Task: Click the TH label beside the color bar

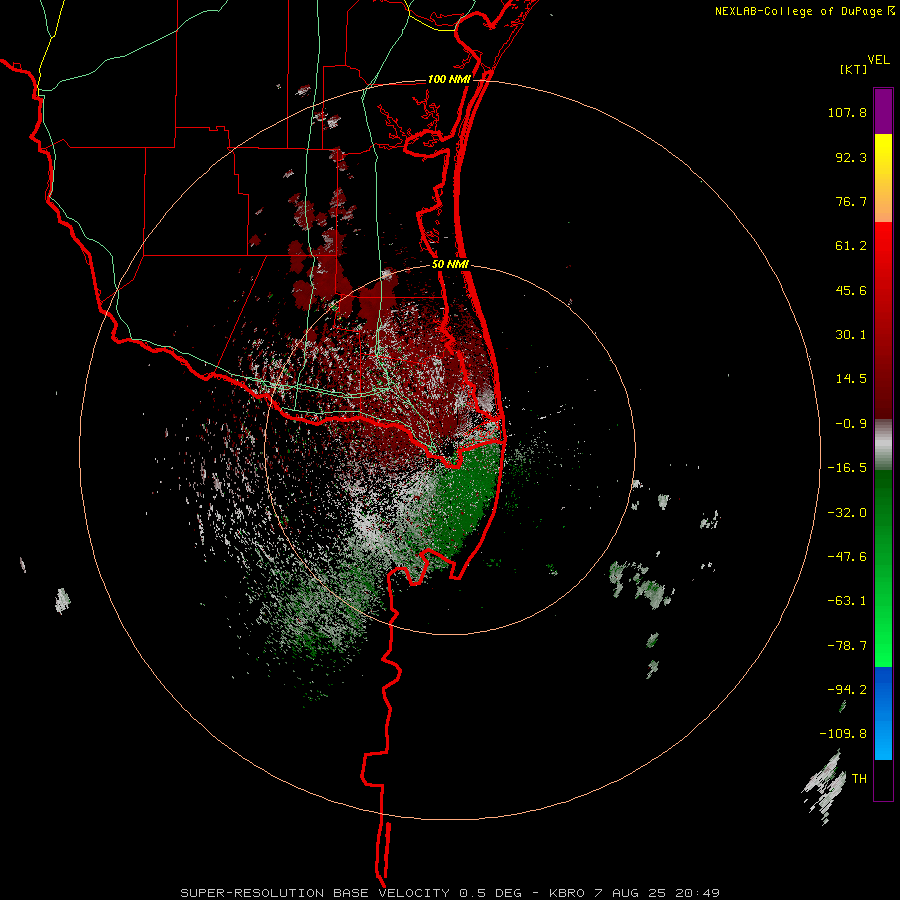Action: click(x=859, y=779)
